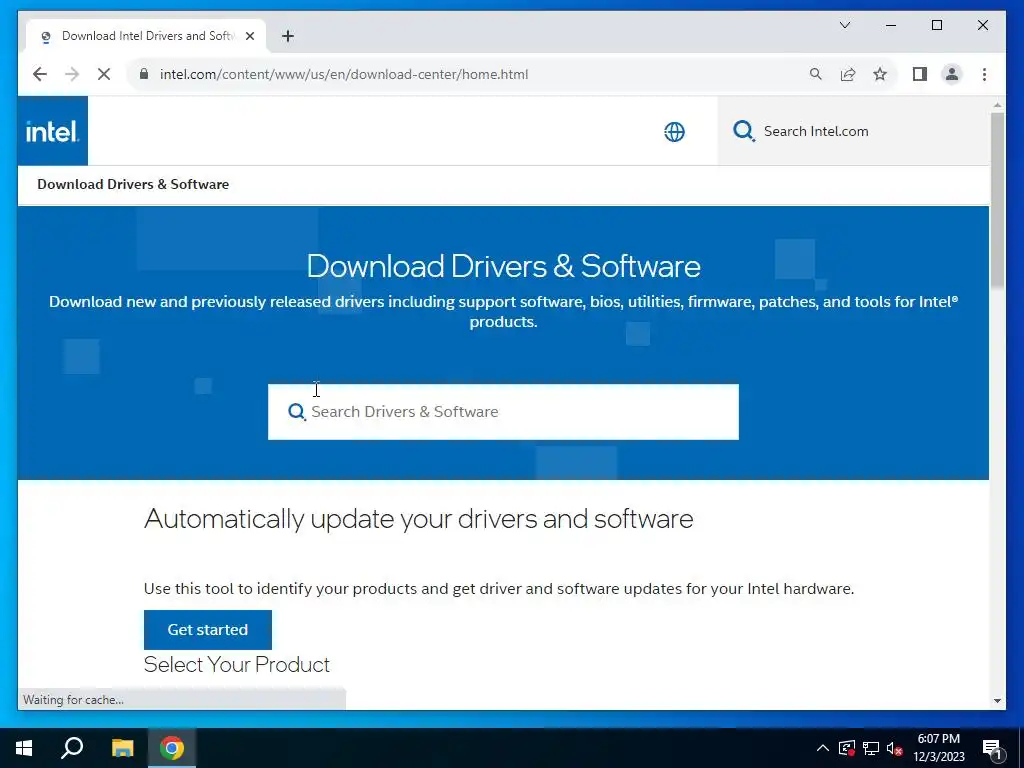This screenshot has width=1024, height=768.
Task: Go forward in browser history
Action: 72,74
